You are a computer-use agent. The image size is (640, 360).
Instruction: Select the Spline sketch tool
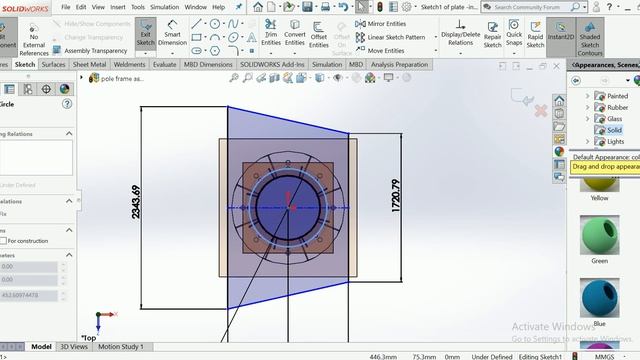coord(233,24)
